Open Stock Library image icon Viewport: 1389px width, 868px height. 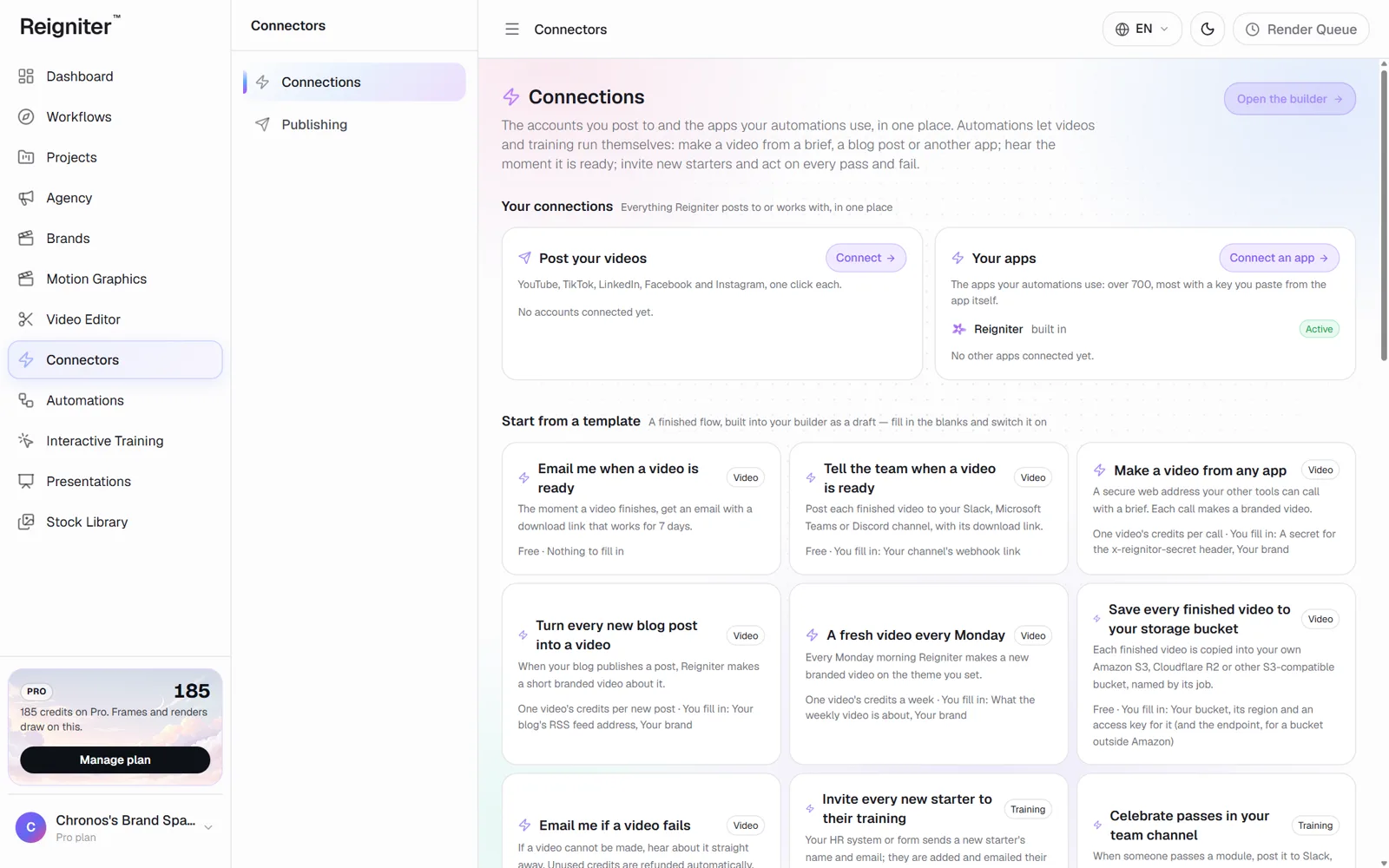click(26, 522)
